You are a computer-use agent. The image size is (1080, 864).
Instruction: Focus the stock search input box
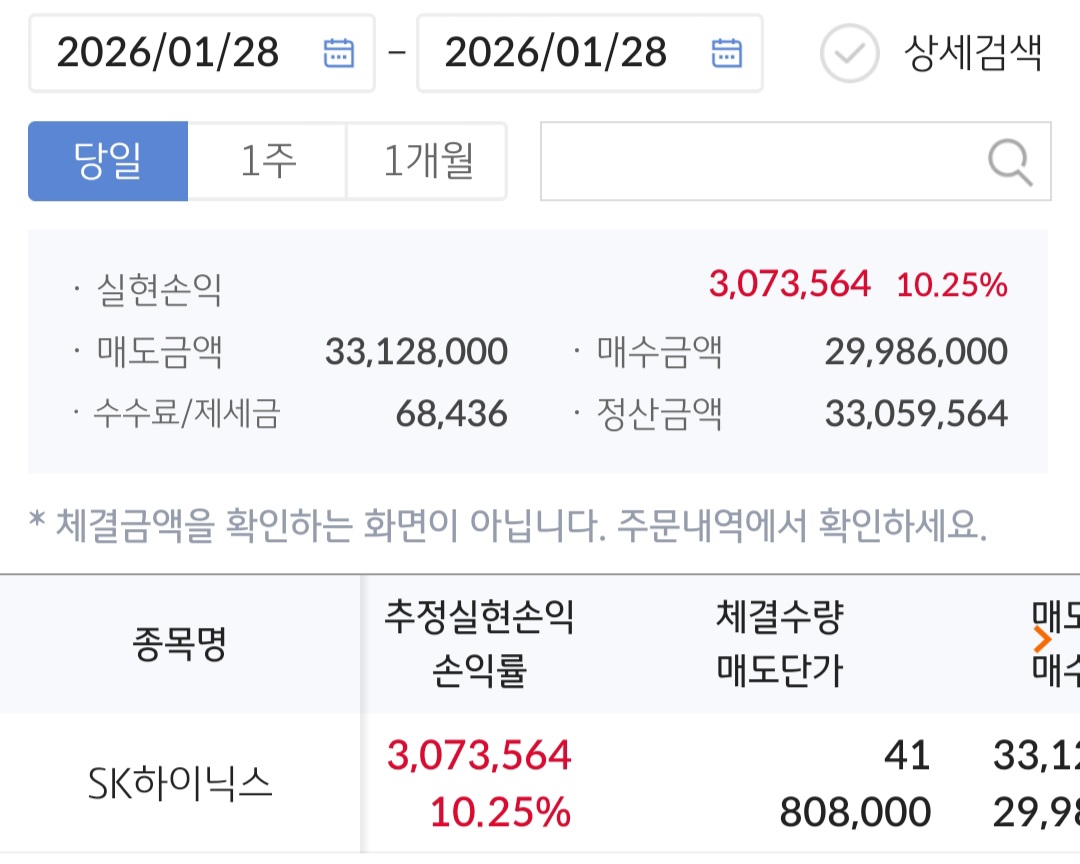click(760, 162)
